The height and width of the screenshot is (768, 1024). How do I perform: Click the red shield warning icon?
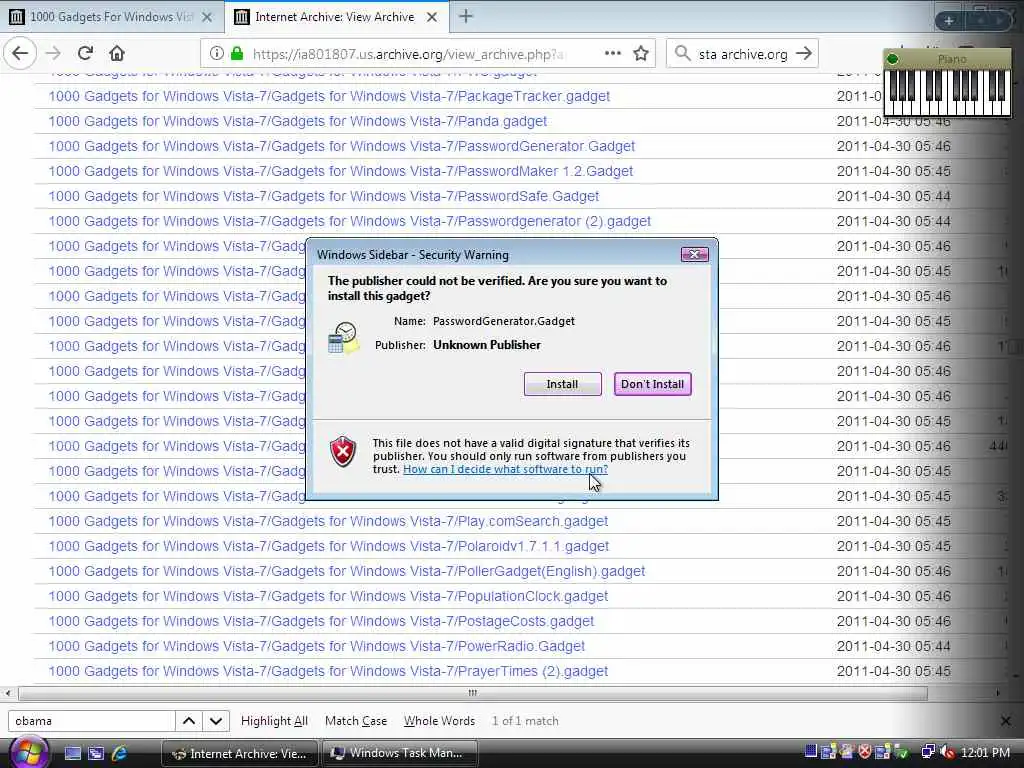343,452
